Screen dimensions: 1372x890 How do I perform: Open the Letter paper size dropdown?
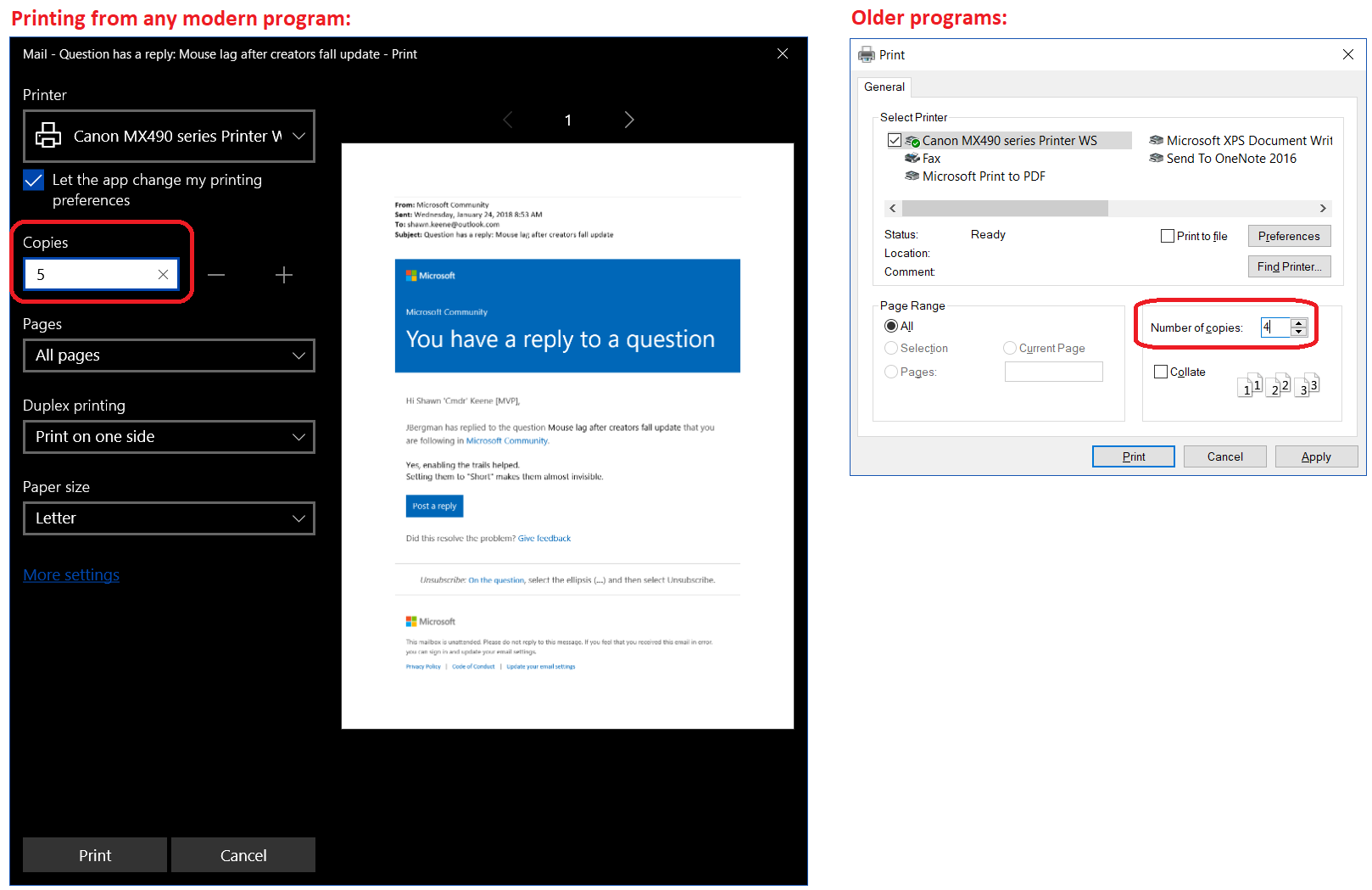click(169, 518)
